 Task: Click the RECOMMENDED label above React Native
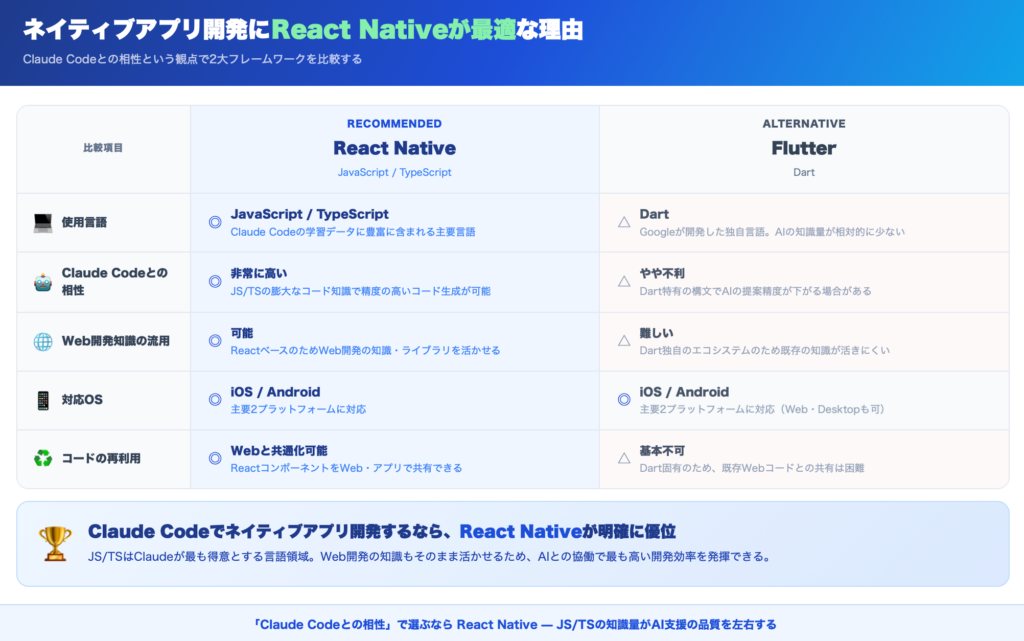coord(394,124)
